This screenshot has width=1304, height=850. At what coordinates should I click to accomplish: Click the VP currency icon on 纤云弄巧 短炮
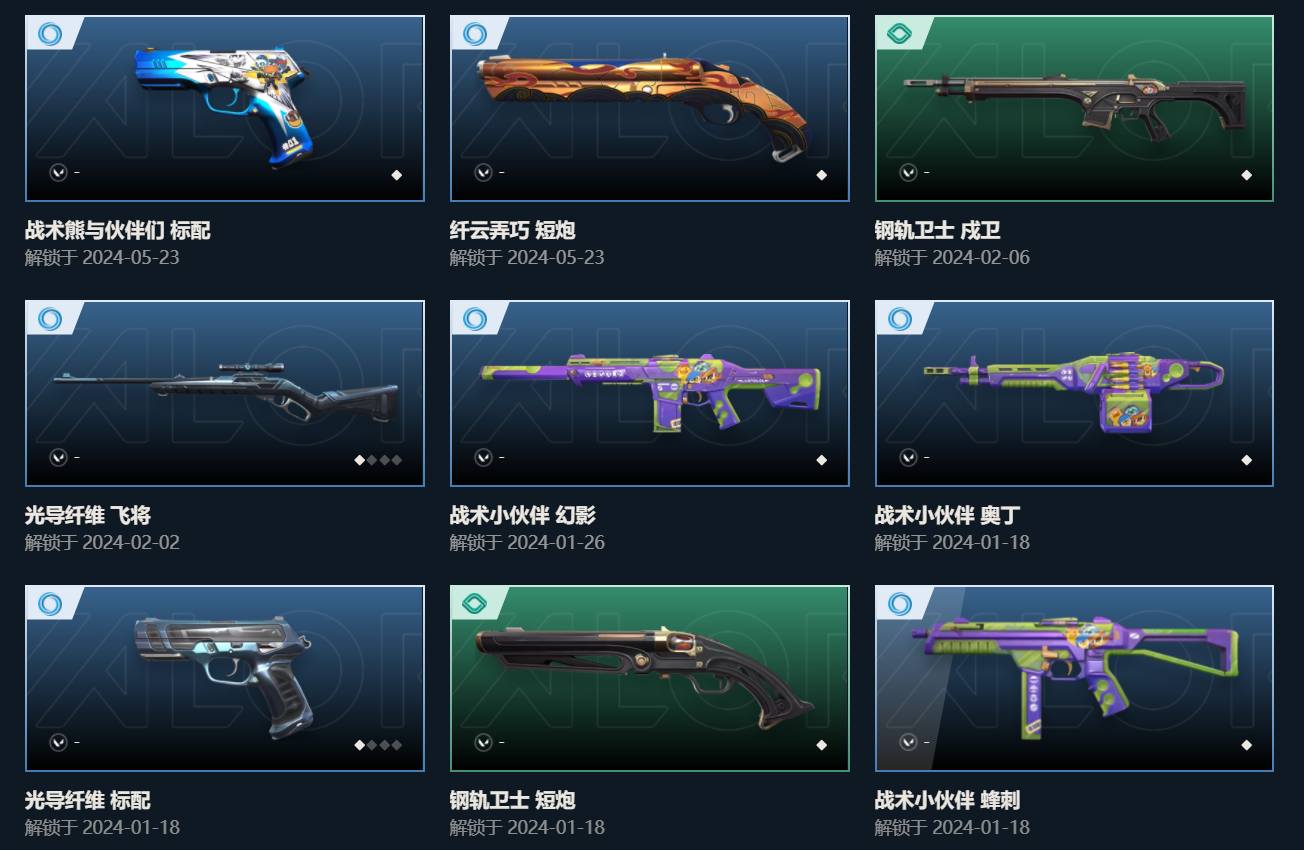[x=483, y=173]
